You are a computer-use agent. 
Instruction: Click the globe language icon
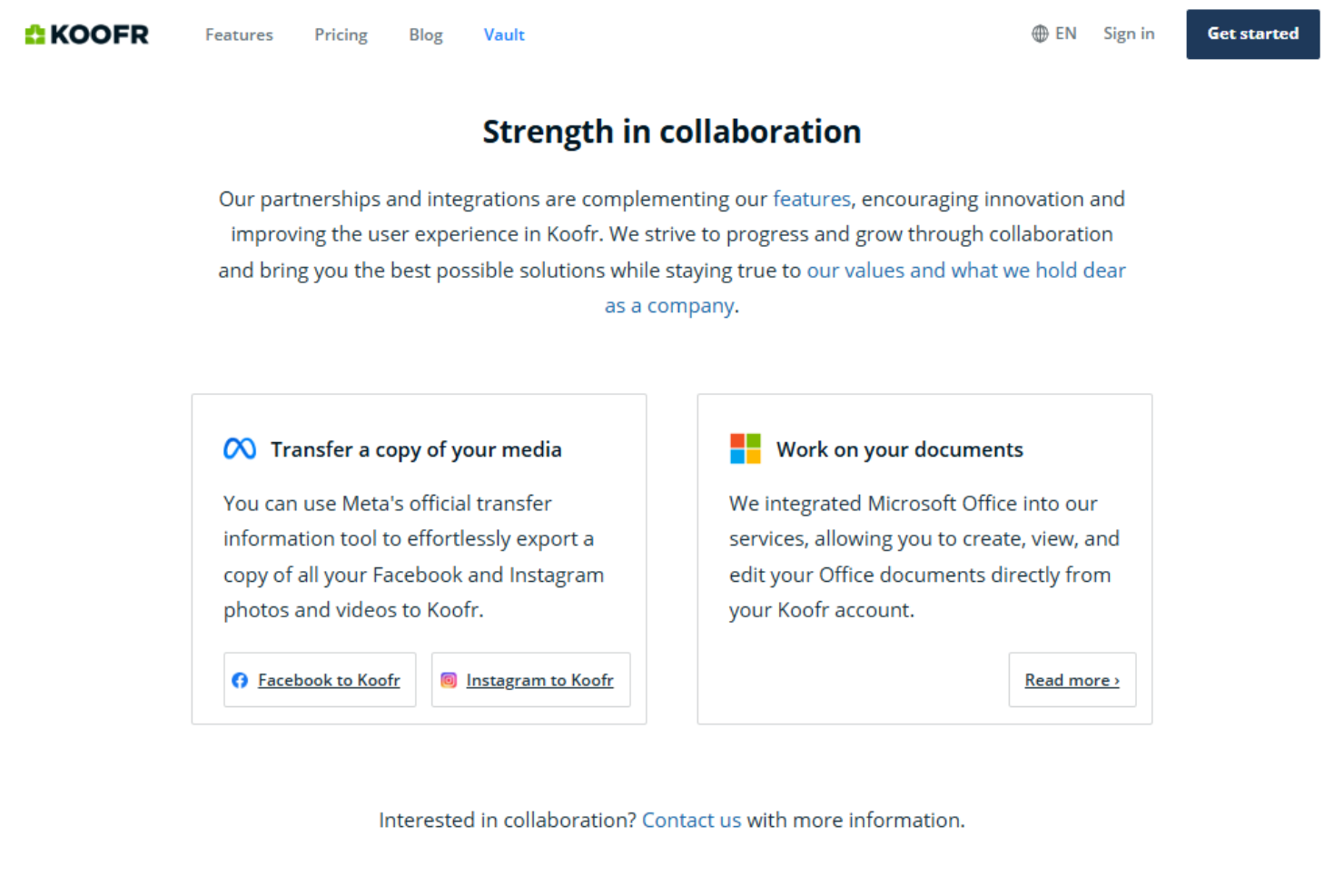(1039, 33)
